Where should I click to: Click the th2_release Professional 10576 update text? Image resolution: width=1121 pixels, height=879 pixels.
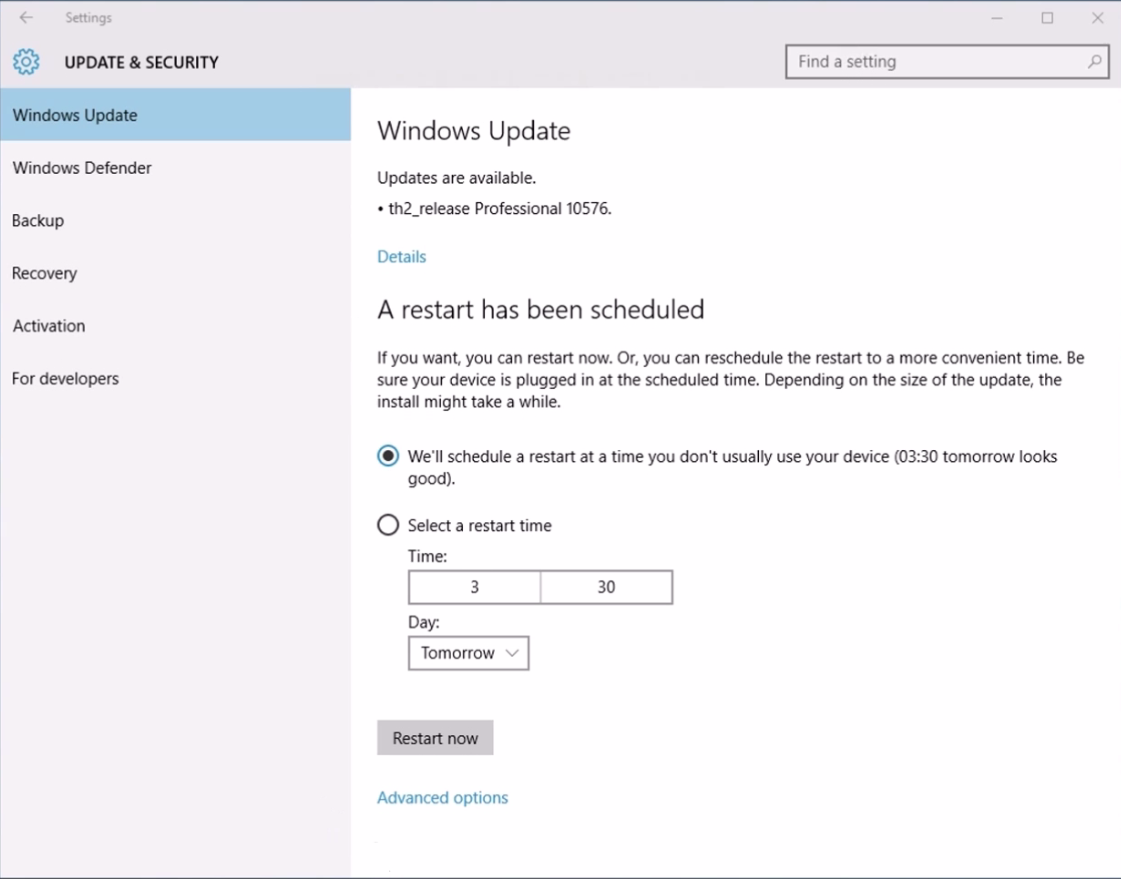pos(500,209)
